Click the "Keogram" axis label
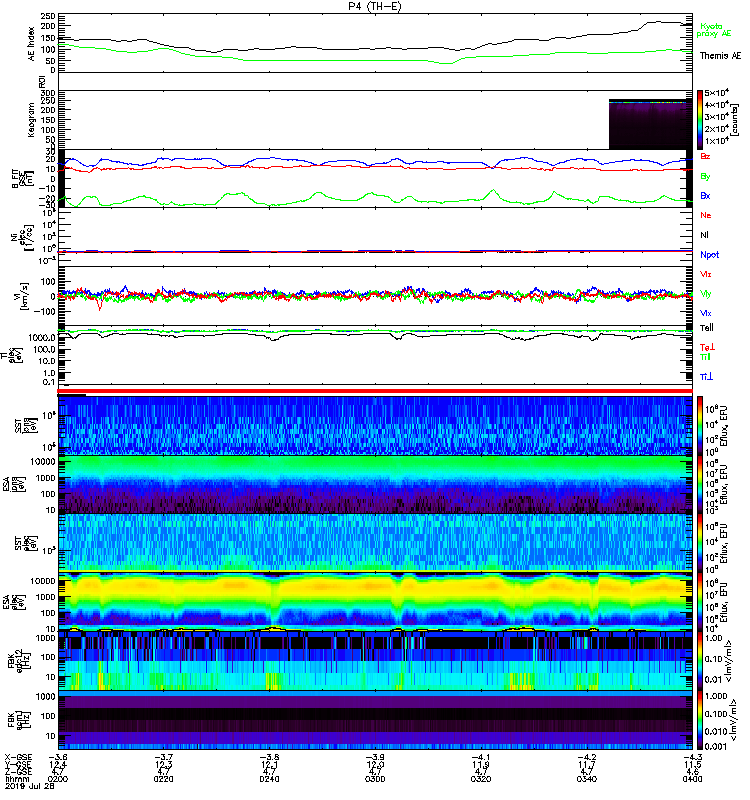This screenshot has height=800, width=750. click(31, 119)
